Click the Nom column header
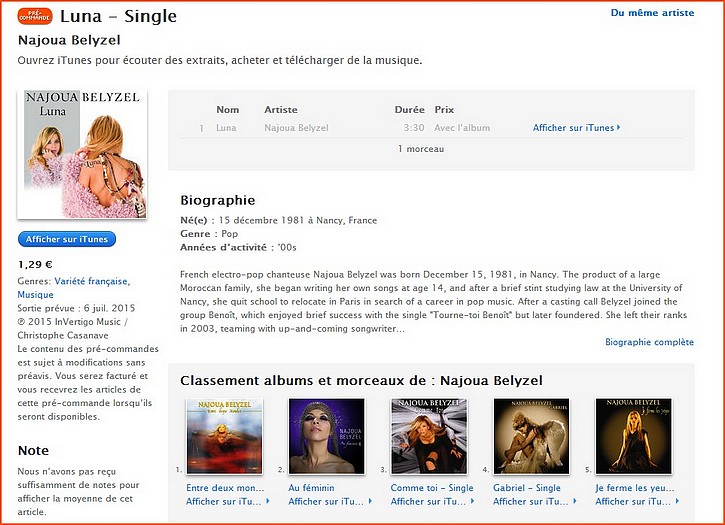The width and height of the screenshot is (725, 525). 227,110
